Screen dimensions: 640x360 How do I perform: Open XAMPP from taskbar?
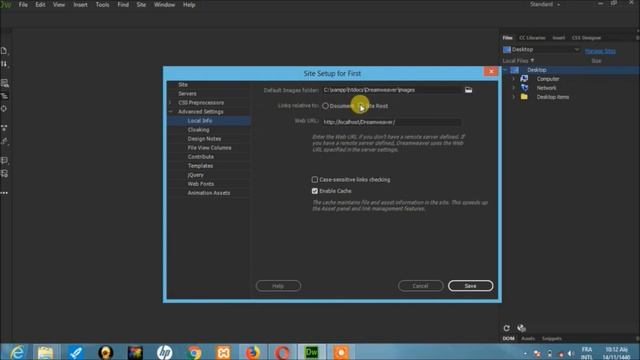[x=223, y=352]
